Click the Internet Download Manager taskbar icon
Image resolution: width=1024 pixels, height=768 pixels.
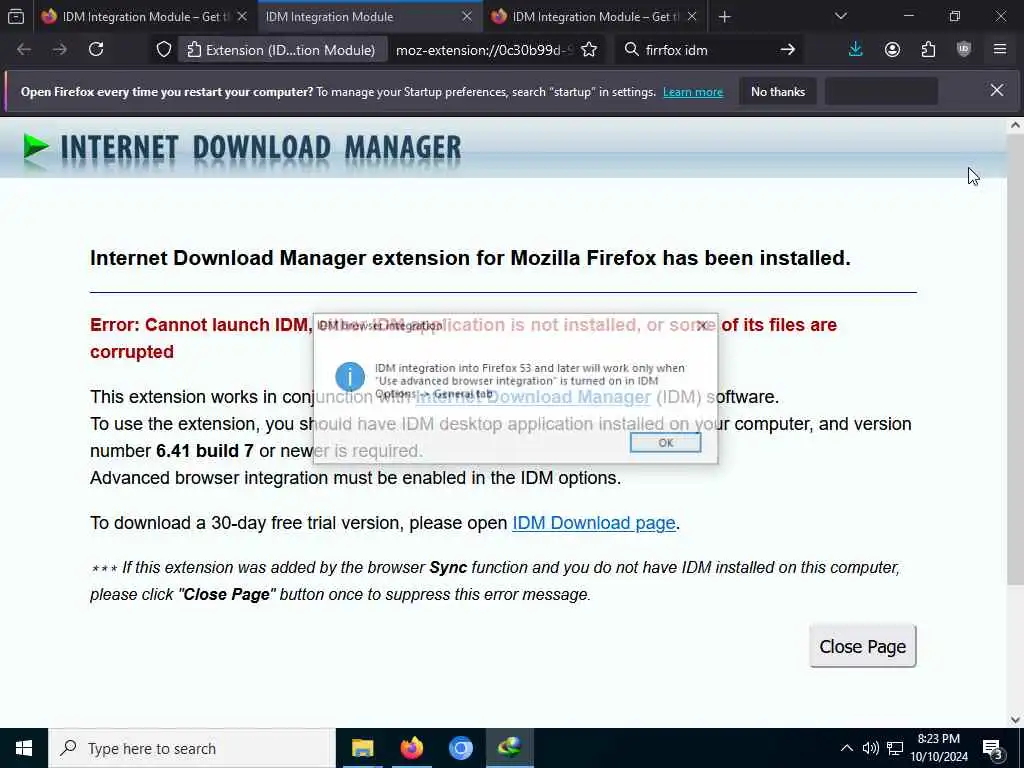pos(509,748)
